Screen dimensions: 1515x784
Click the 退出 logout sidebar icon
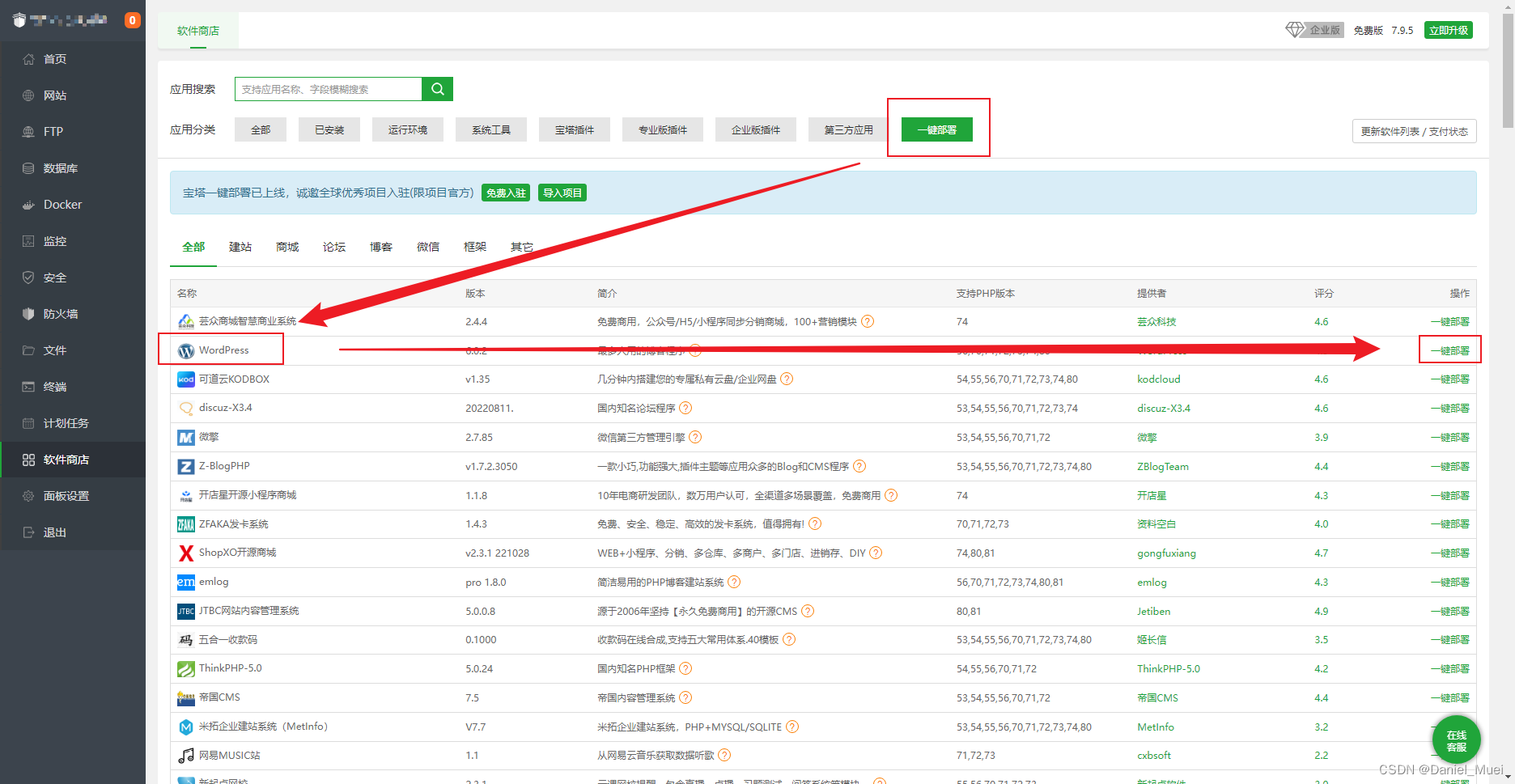point(28,532)
